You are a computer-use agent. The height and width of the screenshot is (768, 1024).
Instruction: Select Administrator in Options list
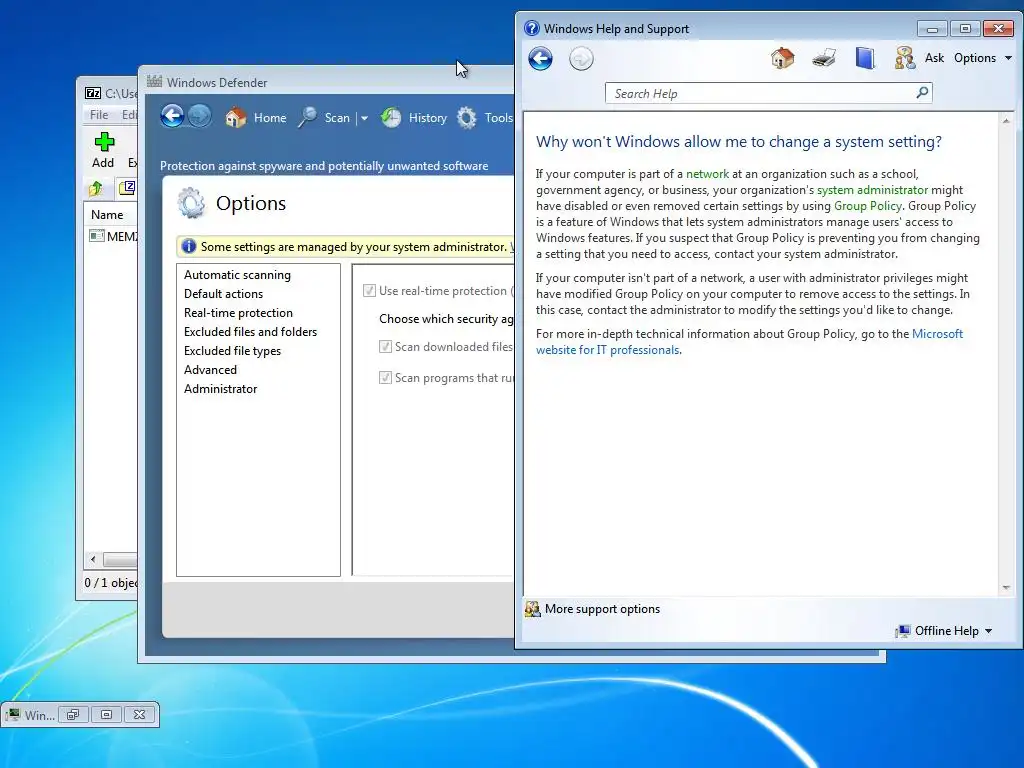click(221, 389)
